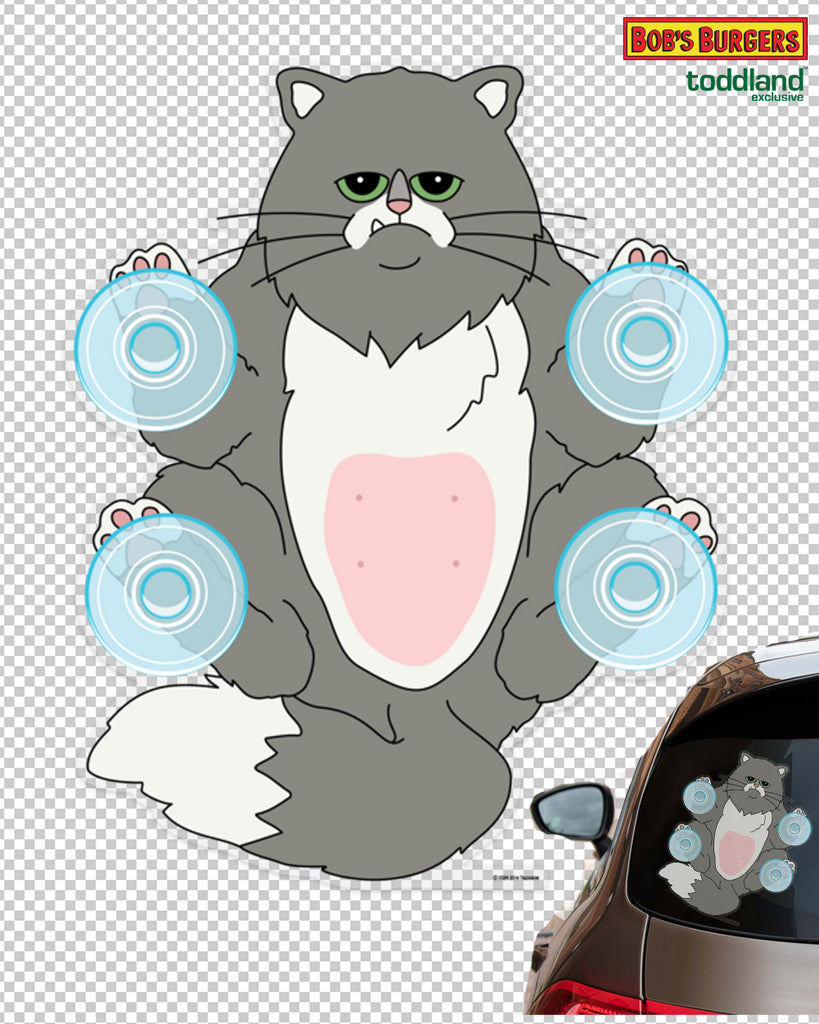Click the car's side mirror
The height and width of the screenshot is (1024, 819).
pyautogui.click(x=572, y=813)
